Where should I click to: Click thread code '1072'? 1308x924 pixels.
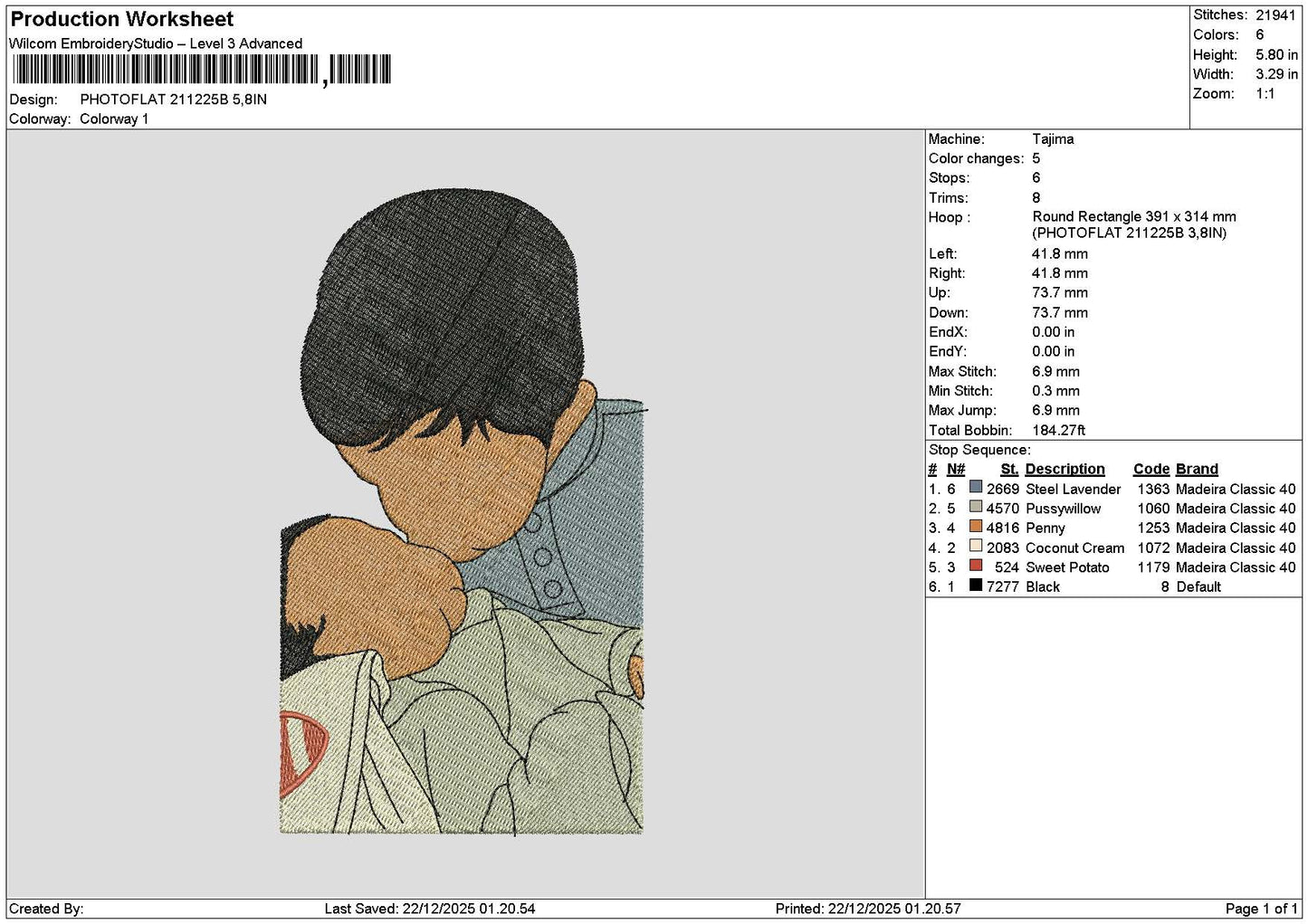[1153, 548]
